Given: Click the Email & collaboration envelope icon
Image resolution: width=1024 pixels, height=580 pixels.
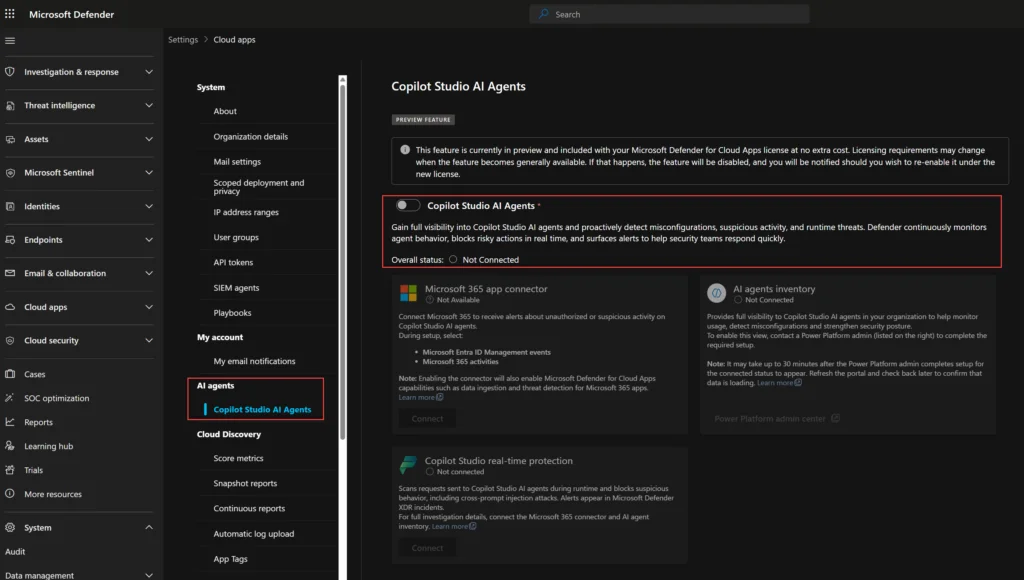Looking at the screenshot, I should click(x=10, y=273).
